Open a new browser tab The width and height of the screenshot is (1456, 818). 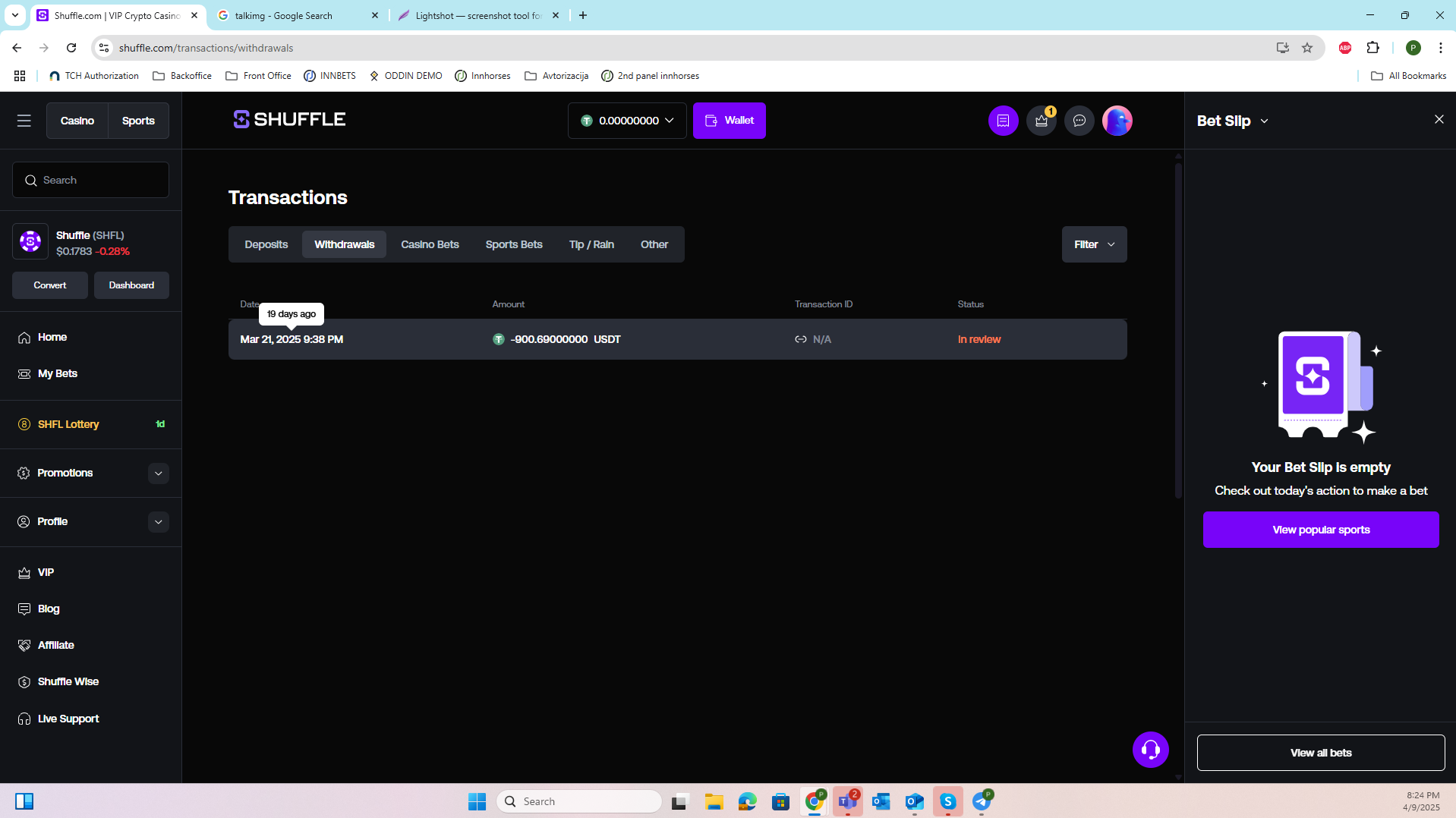(582, 15)
